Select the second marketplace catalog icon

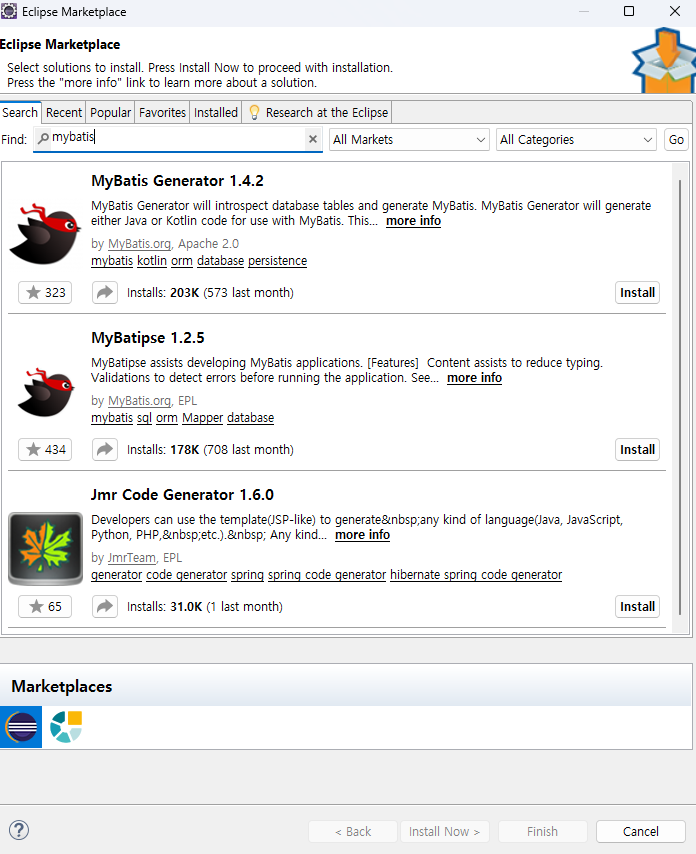pos(66,727)
